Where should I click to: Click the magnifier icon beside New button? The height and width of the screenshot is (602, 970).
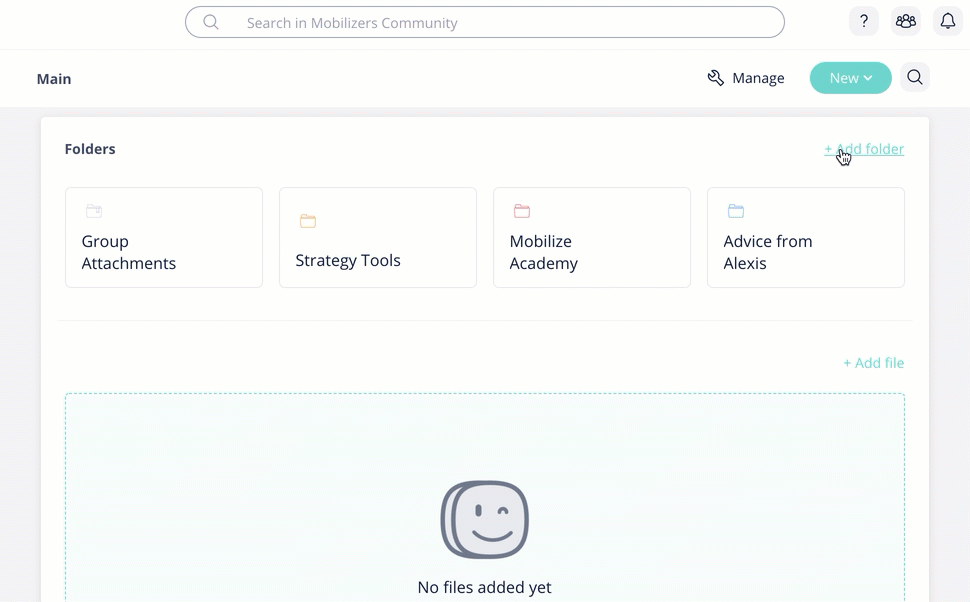915,77
